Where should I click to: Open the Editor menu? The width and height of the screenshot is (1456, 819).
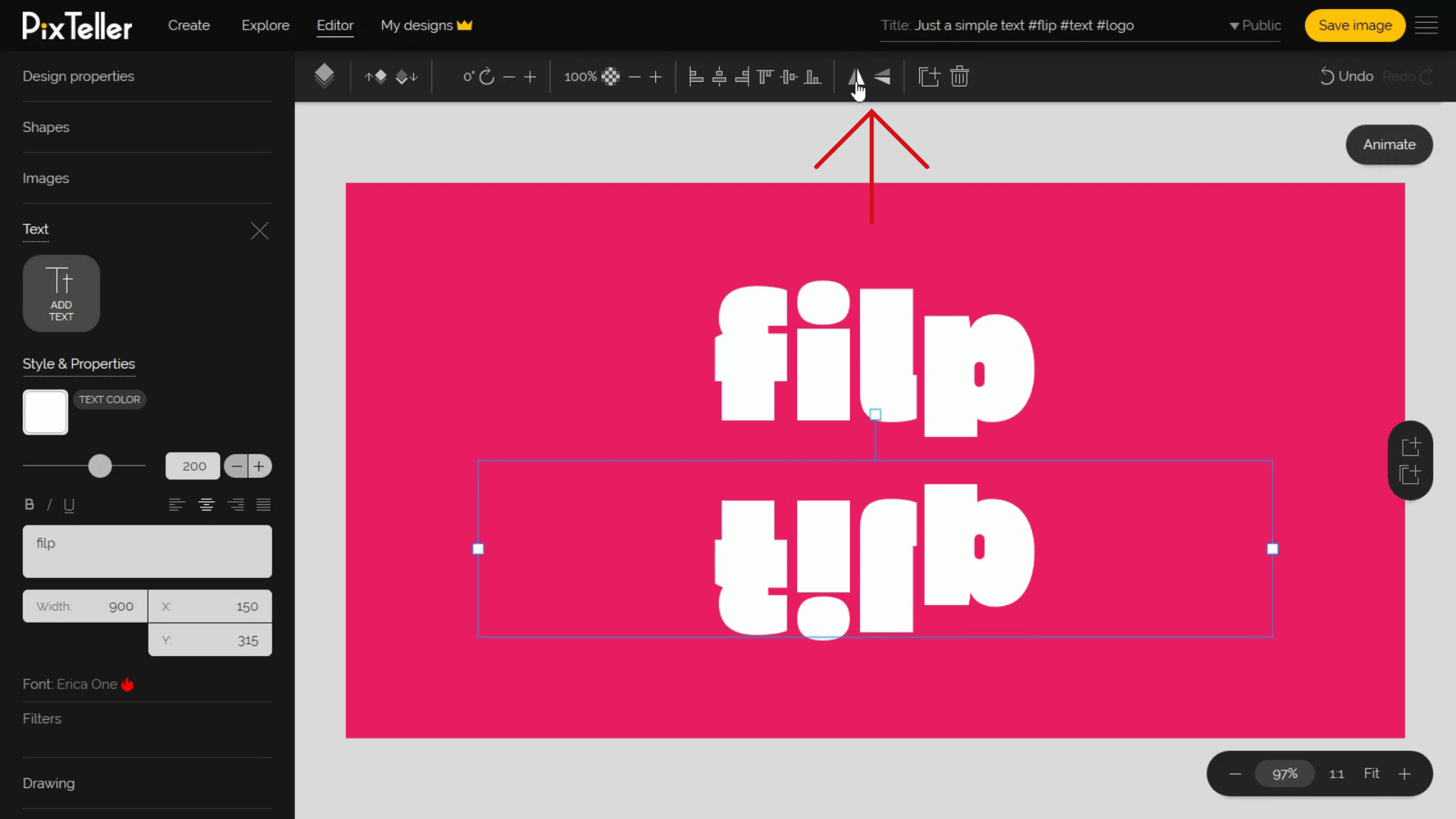[x=335, y=25]
